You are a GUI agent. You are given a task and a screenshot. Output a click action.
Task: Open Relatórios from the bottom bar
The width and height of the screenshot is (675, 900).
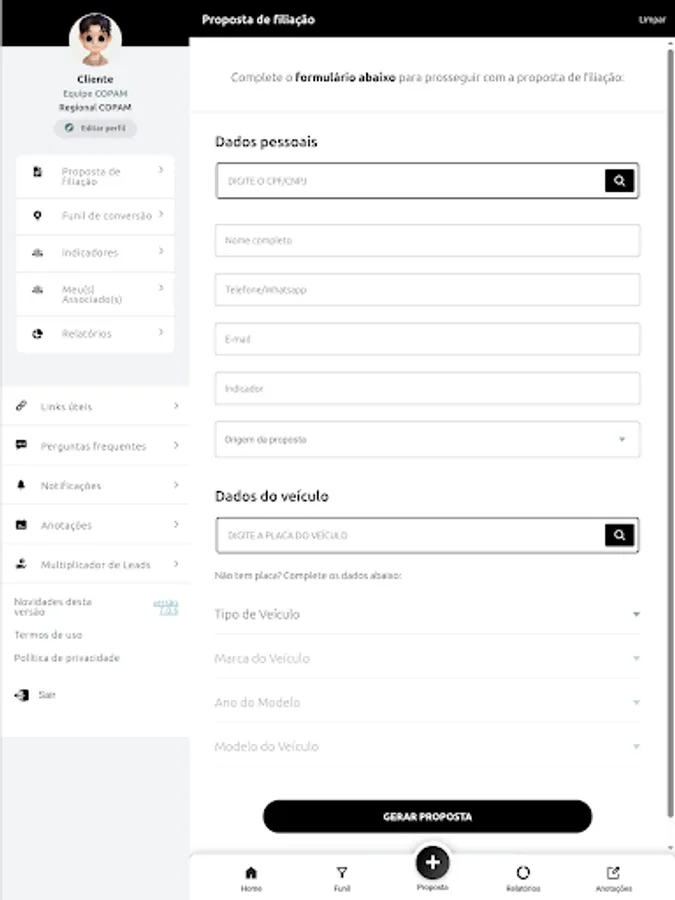(x=522, y=873)
